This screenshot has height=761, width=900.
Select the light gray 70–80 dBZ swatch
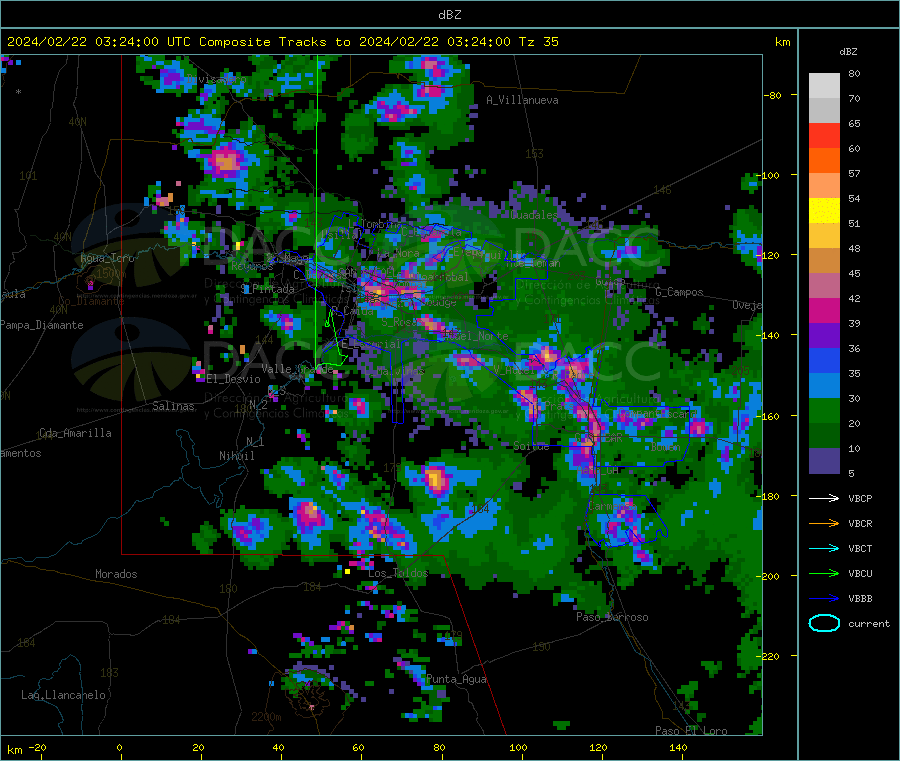point(824,86)
